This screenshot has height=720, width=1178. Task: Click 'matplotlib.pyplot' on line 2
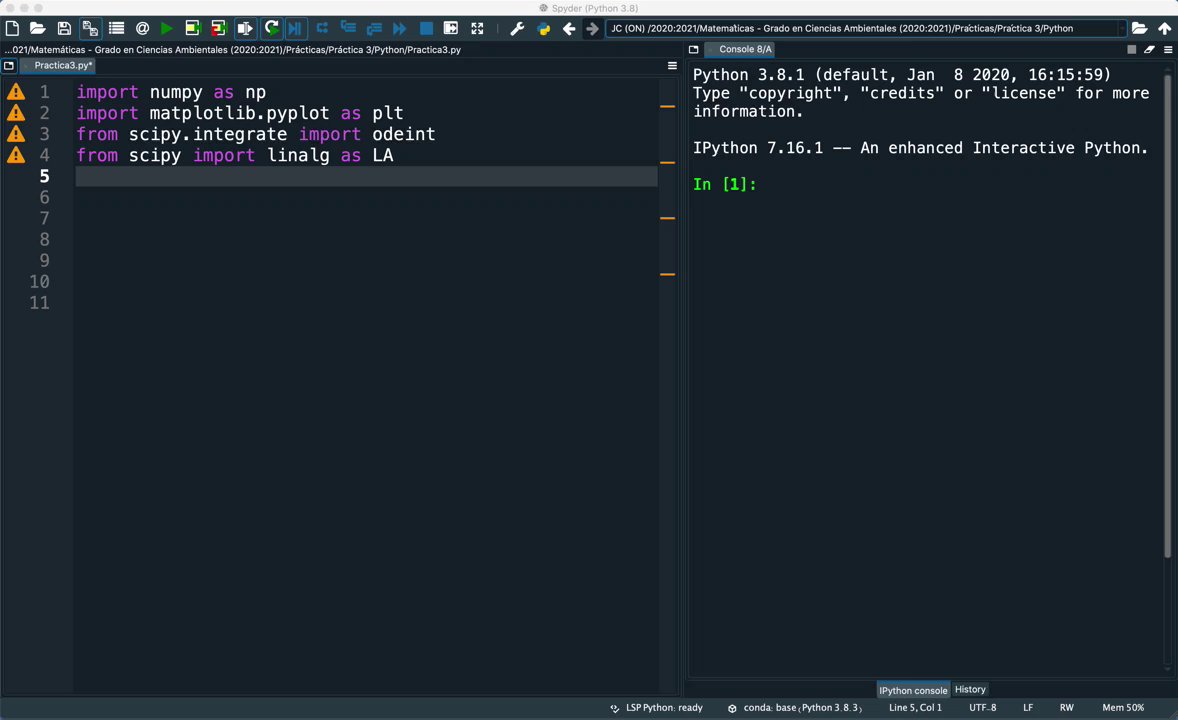coord(240,113)
